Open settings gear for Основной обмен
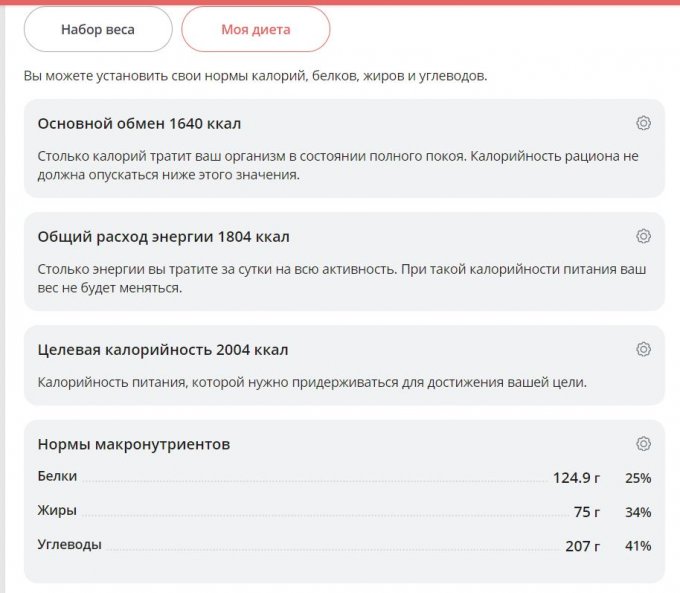 pyautogui.click(x=643, y=123)
